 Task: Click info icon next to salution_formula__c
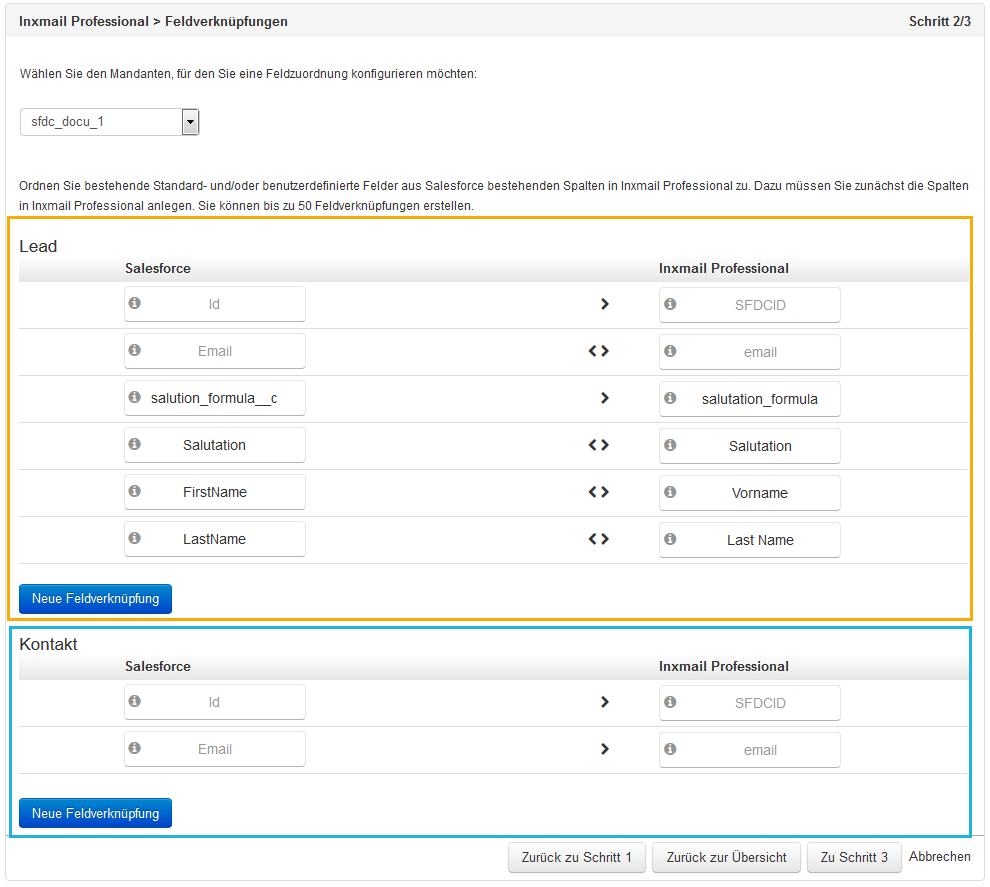pos(134,397)
